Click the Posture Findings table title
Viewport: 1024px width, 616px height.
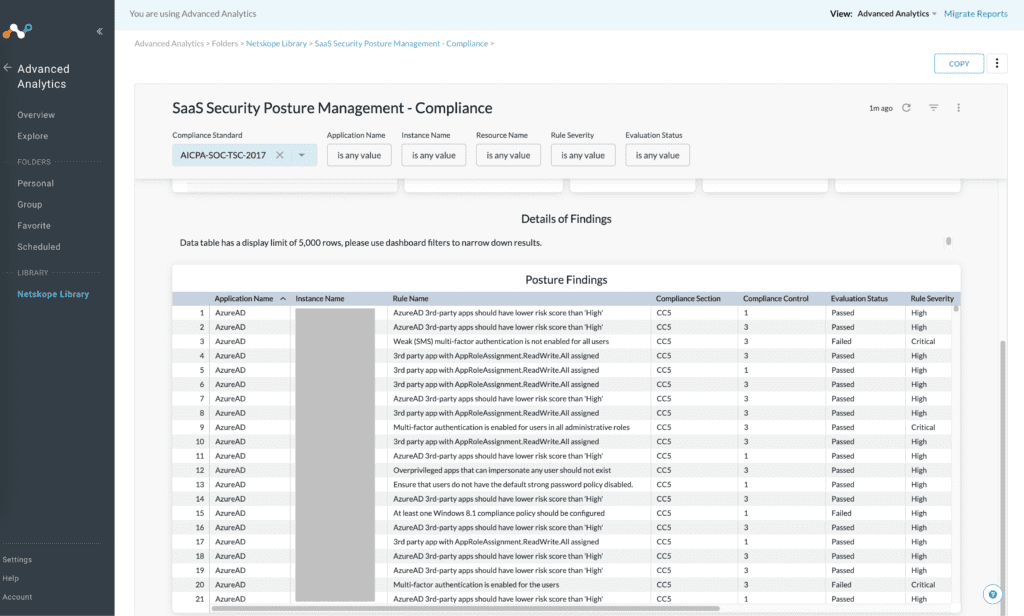coord(566,280)
